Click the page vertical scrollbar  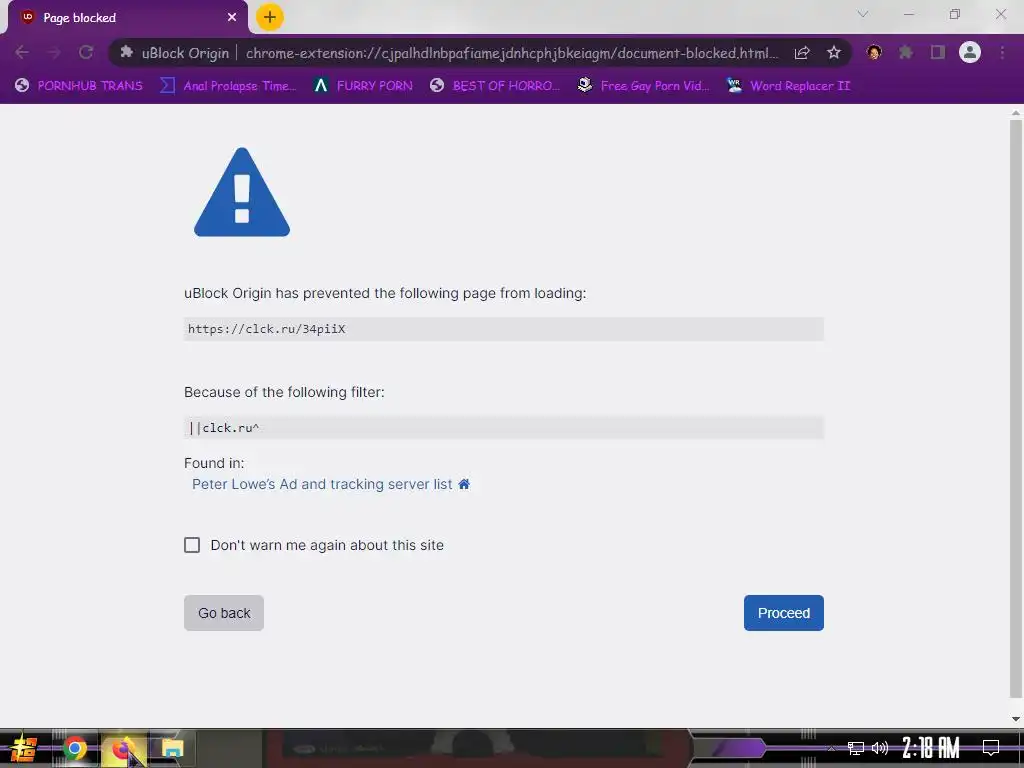1016,408
